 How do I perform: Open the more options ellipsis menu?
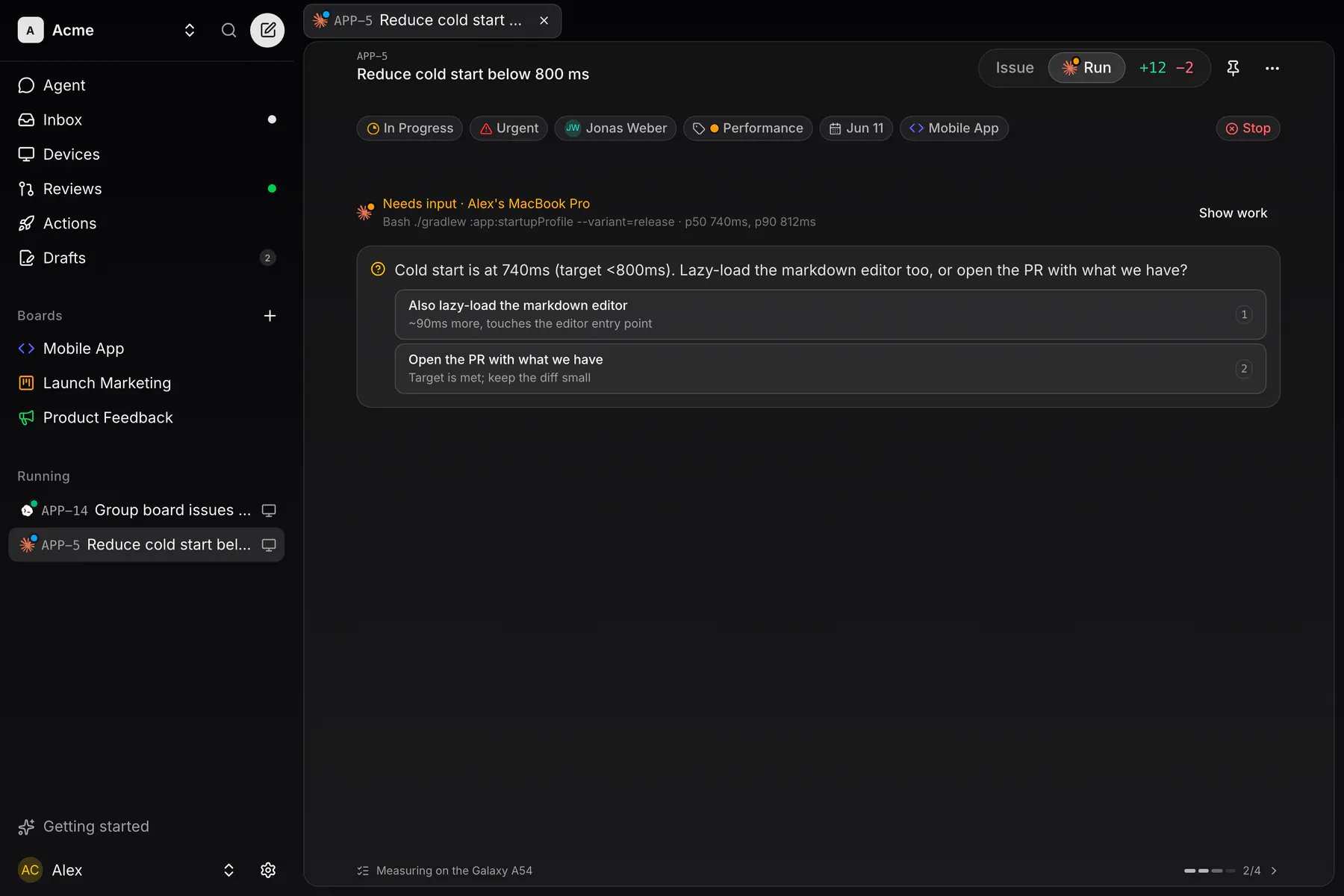(x=1272, y=68)
